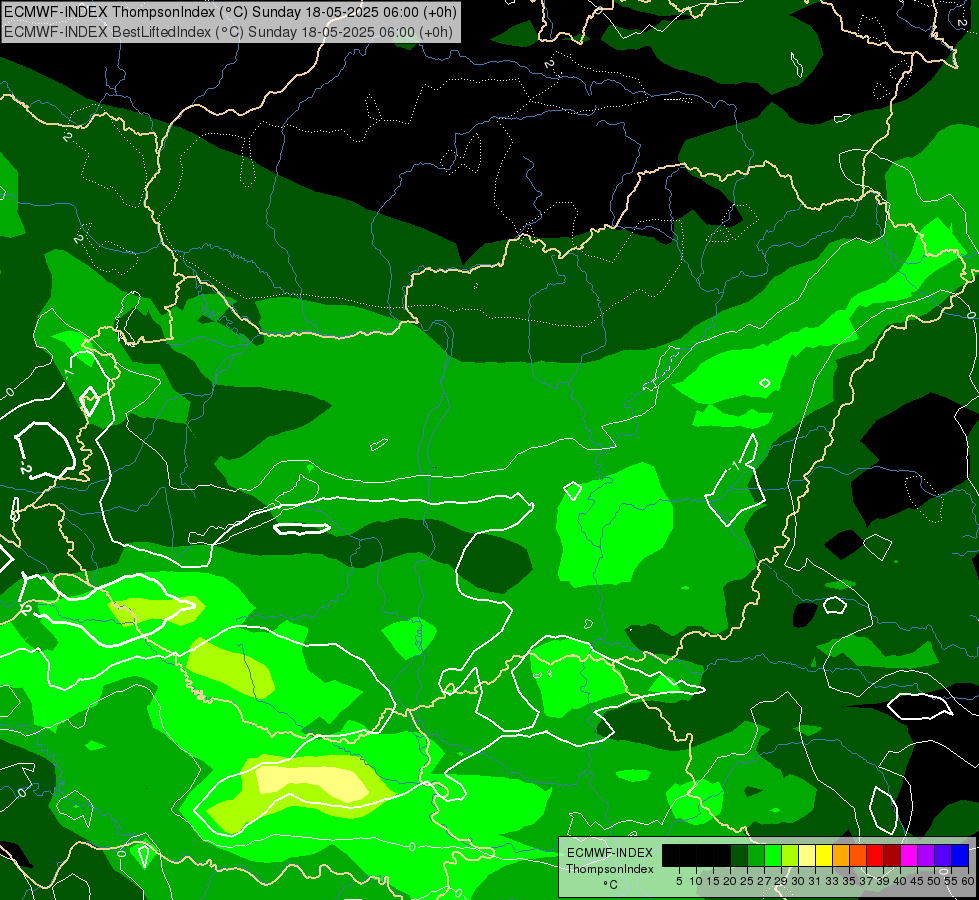Select the yellow 31–33 legend swatch
The width and height of the screenshot is (979, 900).
[824, 856]
